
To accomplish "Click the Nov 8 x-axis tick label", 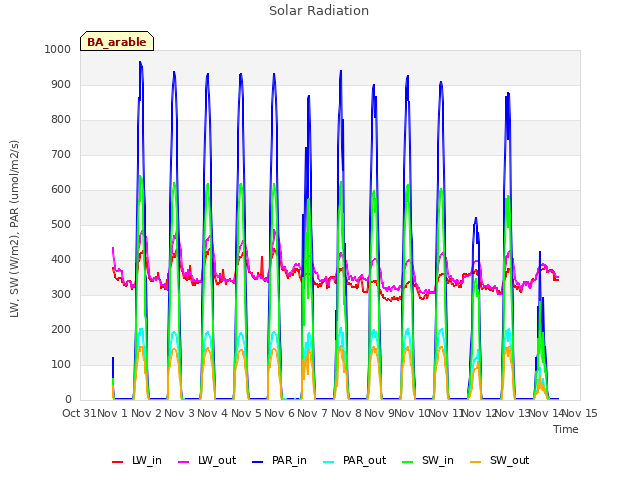I will click(346, 413).
